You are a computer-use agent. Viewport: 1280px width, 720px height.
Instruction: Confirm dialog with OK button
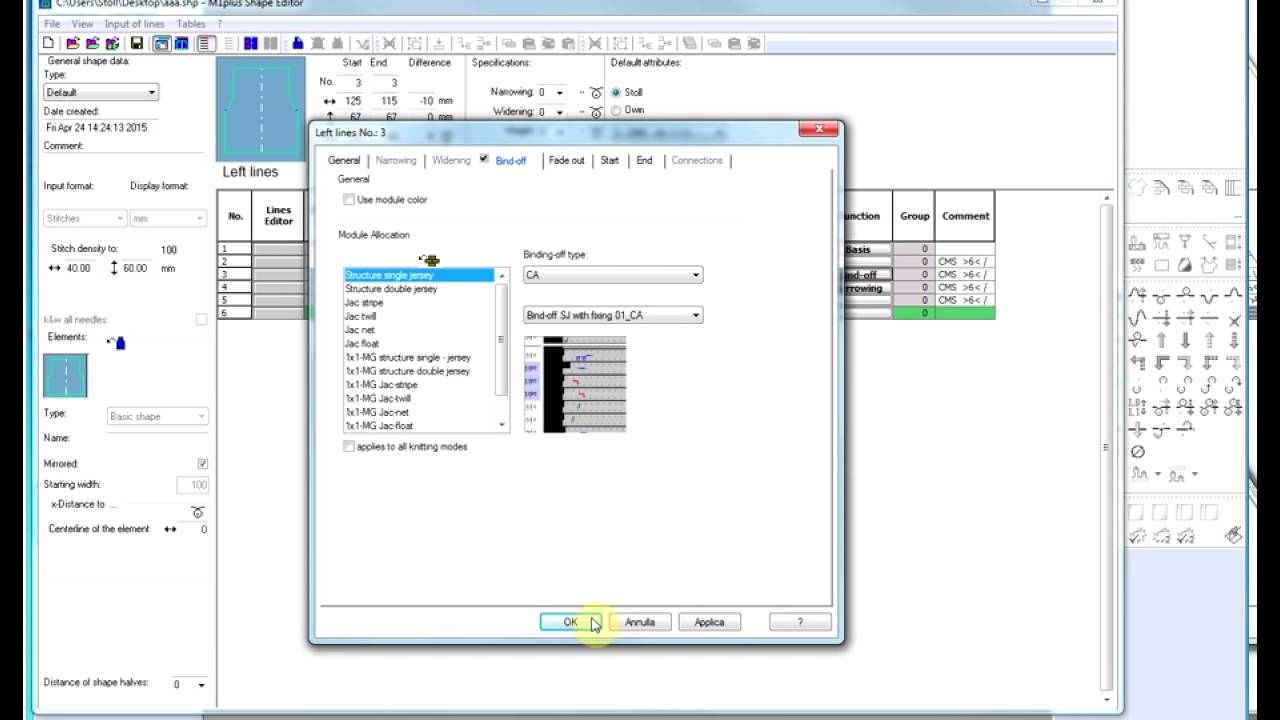click(570, 622)
